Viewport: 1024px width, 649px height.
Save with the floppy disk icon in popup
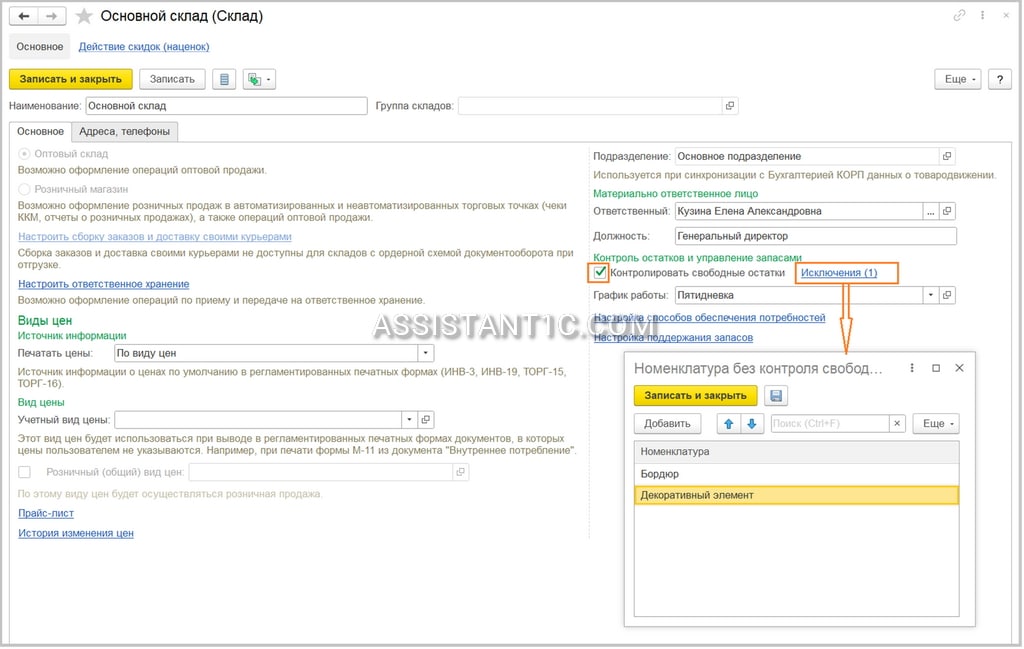point(776,396)
